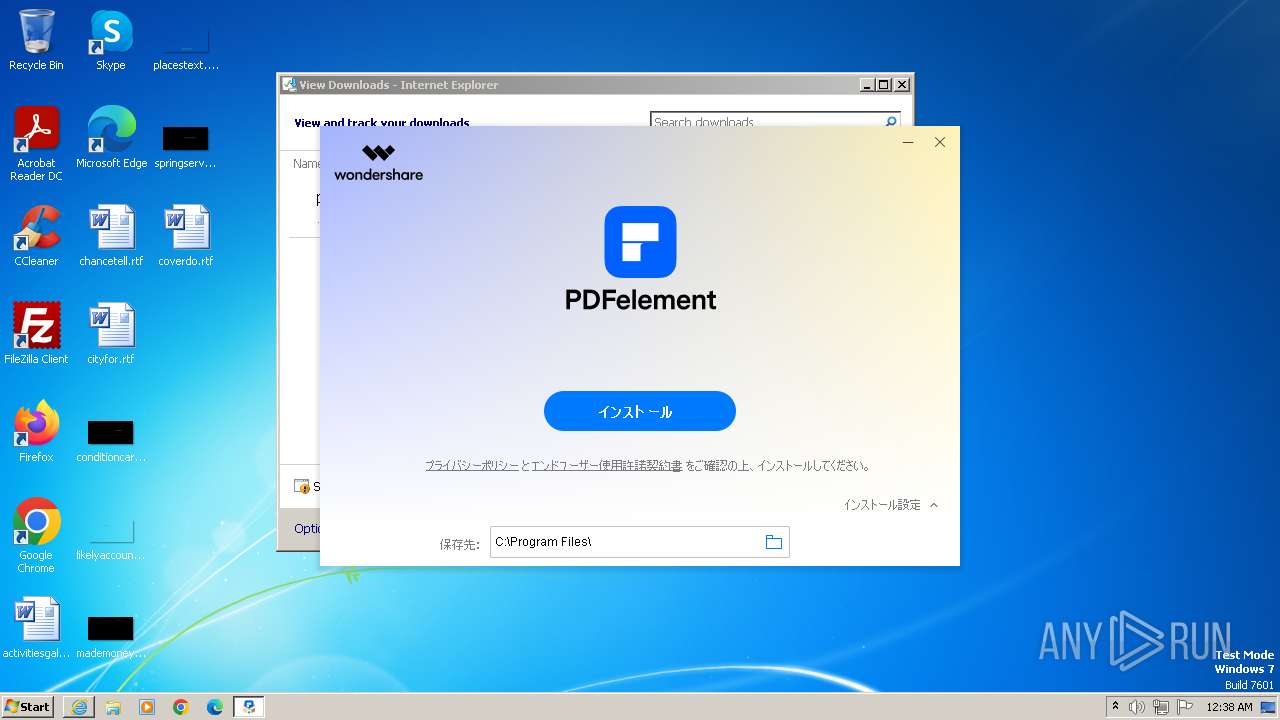Click the PDFelement installer taskbar button
This screenshot has width=1280, height=720.
(x=249, y=707)
